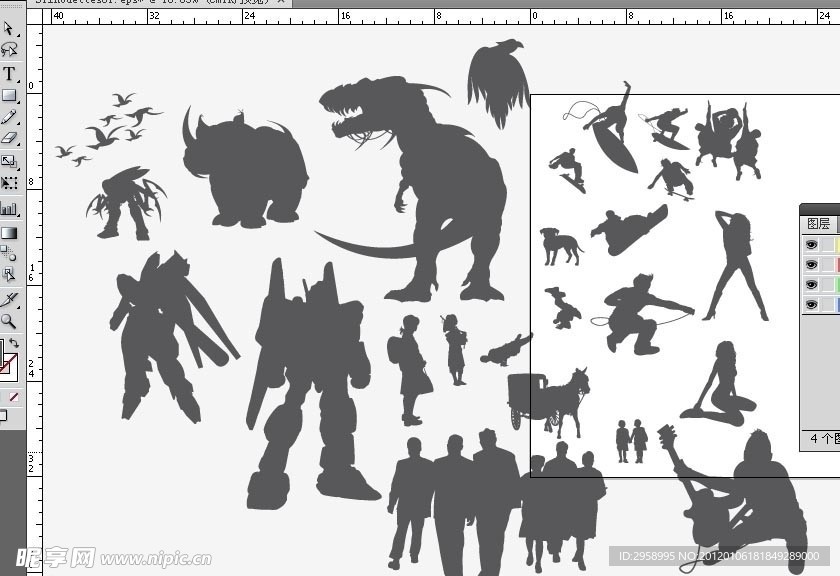Select the Lasso tool
This screenshot has height=576, width=840.
9,49
